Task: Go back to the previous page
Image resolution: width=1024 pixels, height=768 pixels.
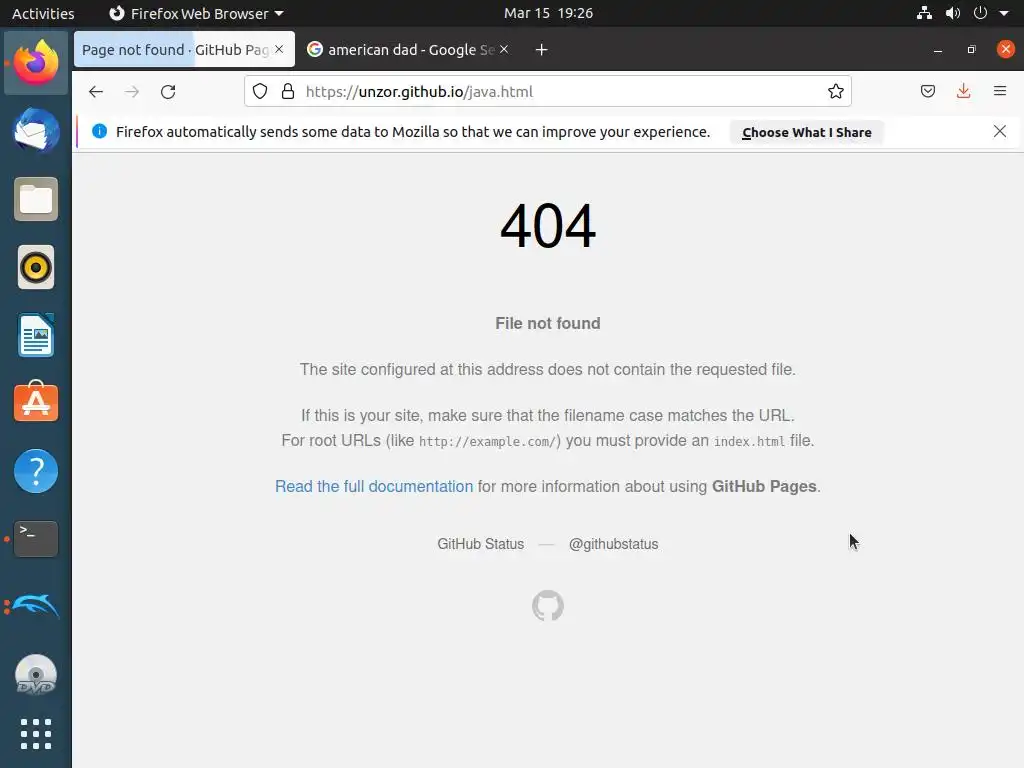Action: click(x=96, y=92)
